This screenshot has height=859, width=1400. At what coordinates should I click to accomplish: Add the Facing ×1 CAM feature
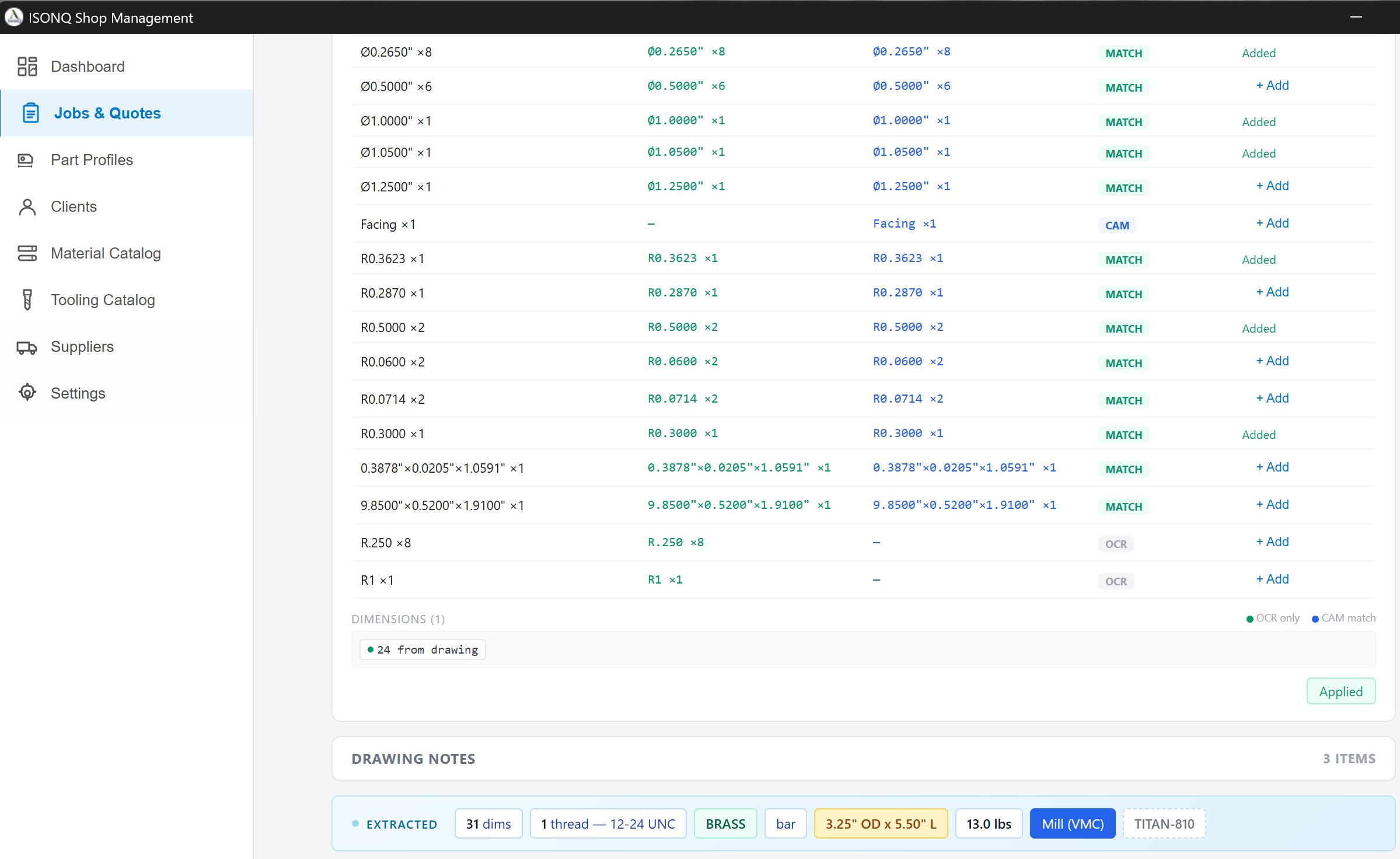coord(1272,224)
